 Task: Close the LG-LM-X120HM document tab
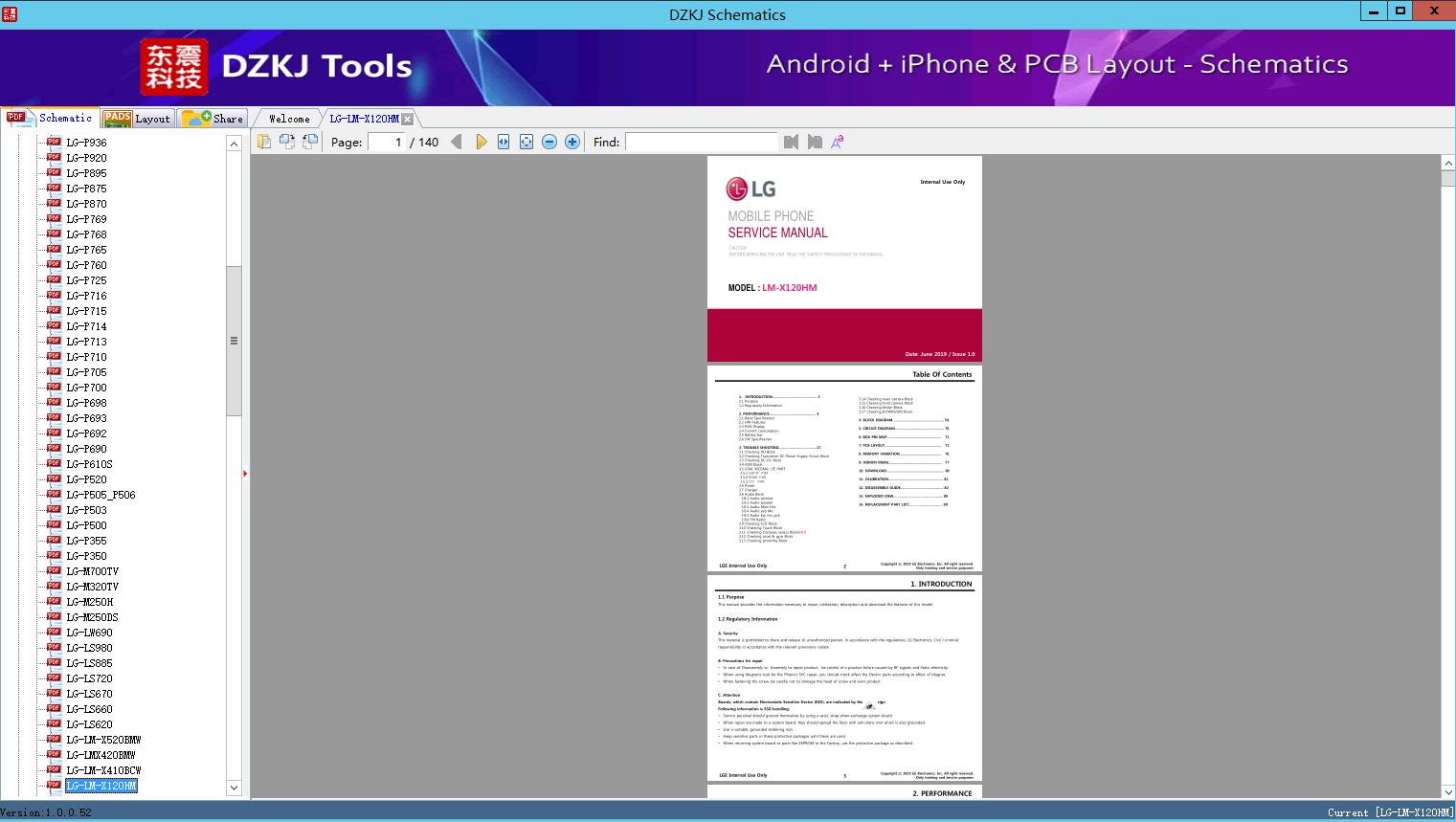coord(408,119)
